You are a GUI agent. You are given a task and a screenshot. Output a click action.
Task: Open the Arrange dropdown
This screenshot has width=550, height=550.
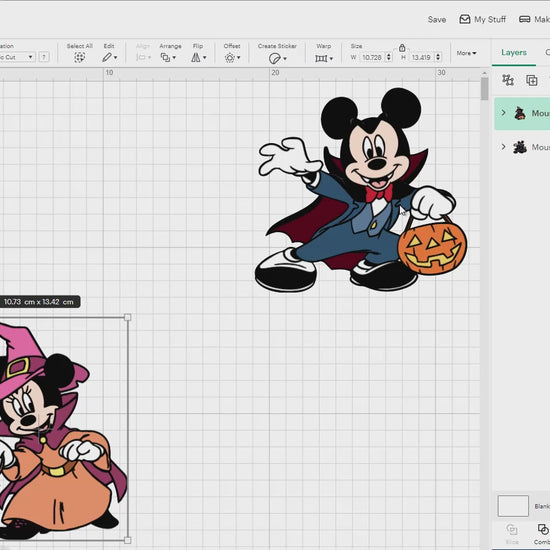click(x=168, y=57)
